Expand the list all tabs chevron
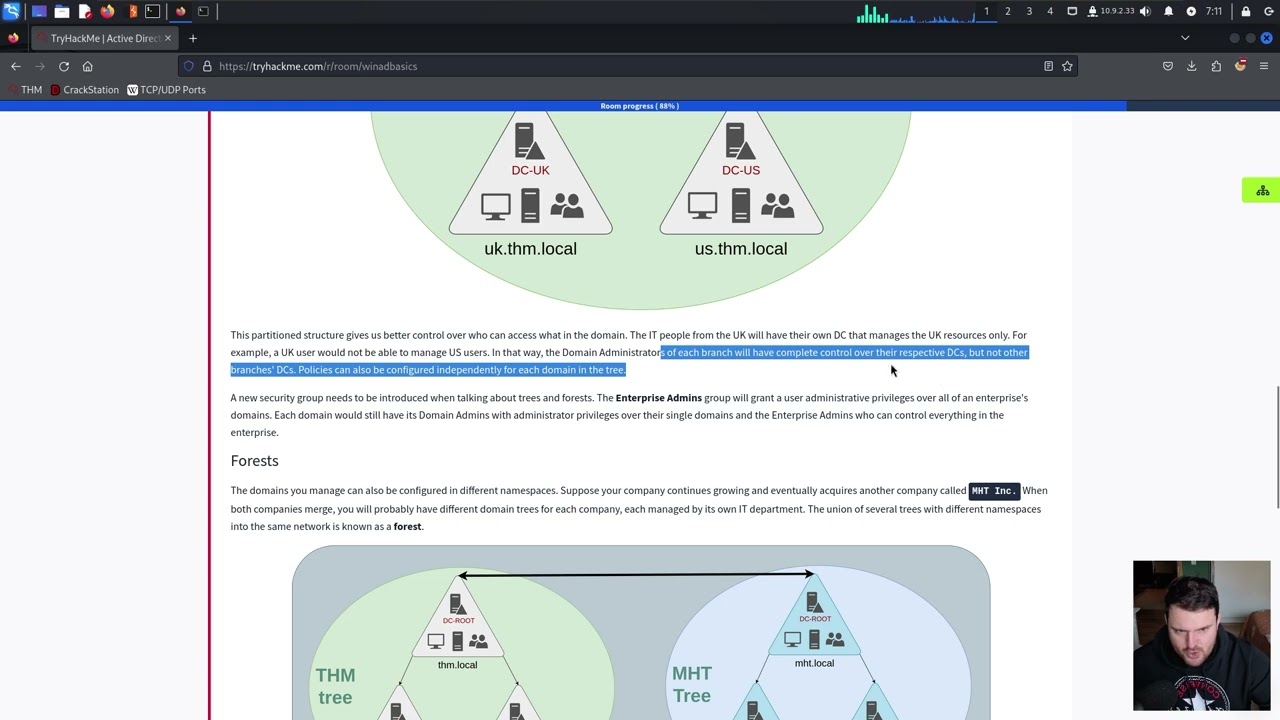 [1185, 38]
